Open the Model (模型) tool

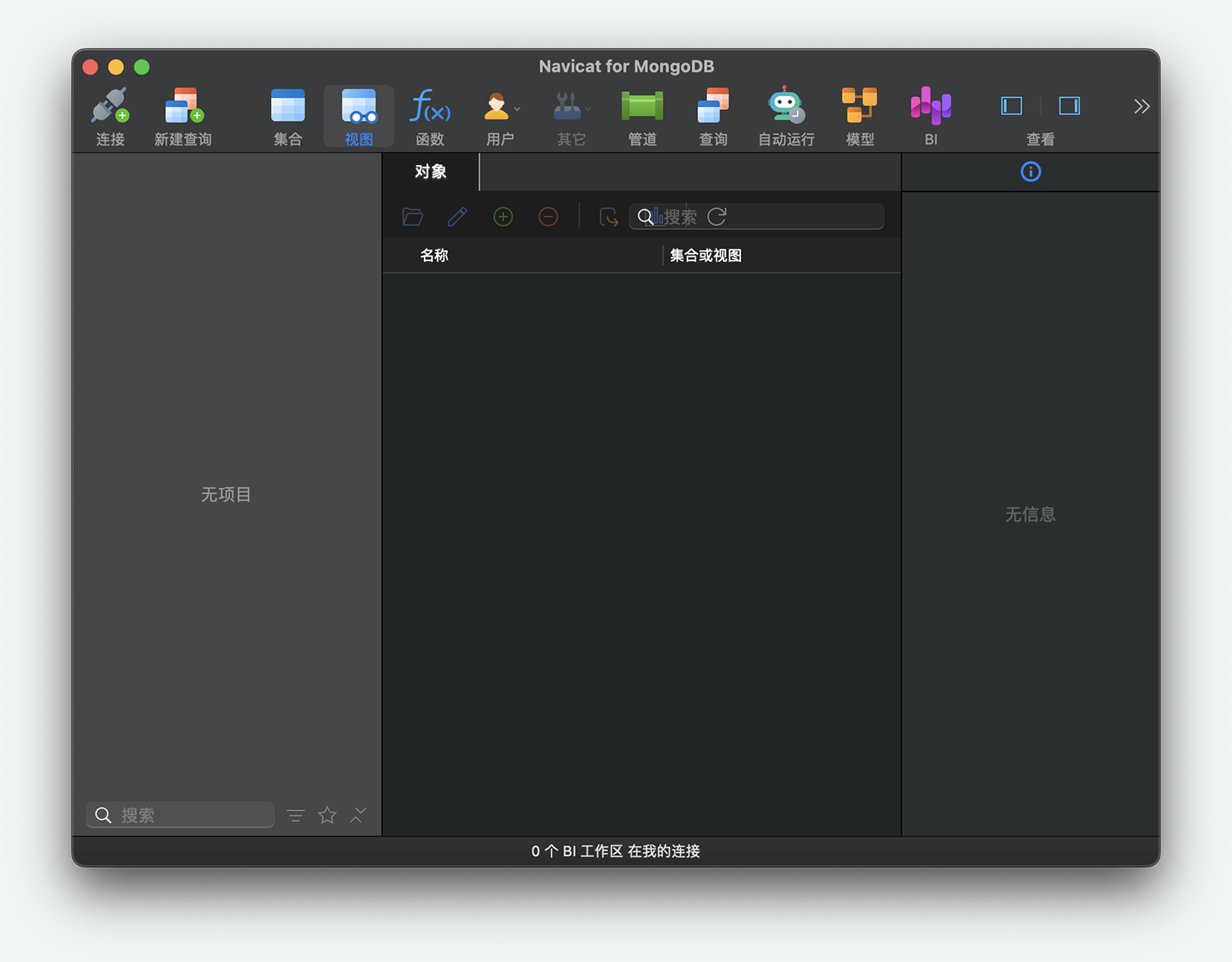pos(859,107)
